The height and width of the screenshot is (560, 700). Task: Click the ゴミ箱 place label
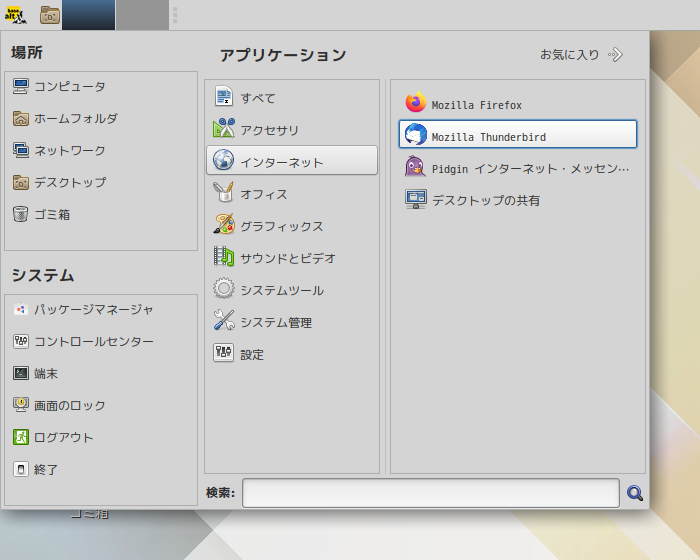(x=52, y=215)
